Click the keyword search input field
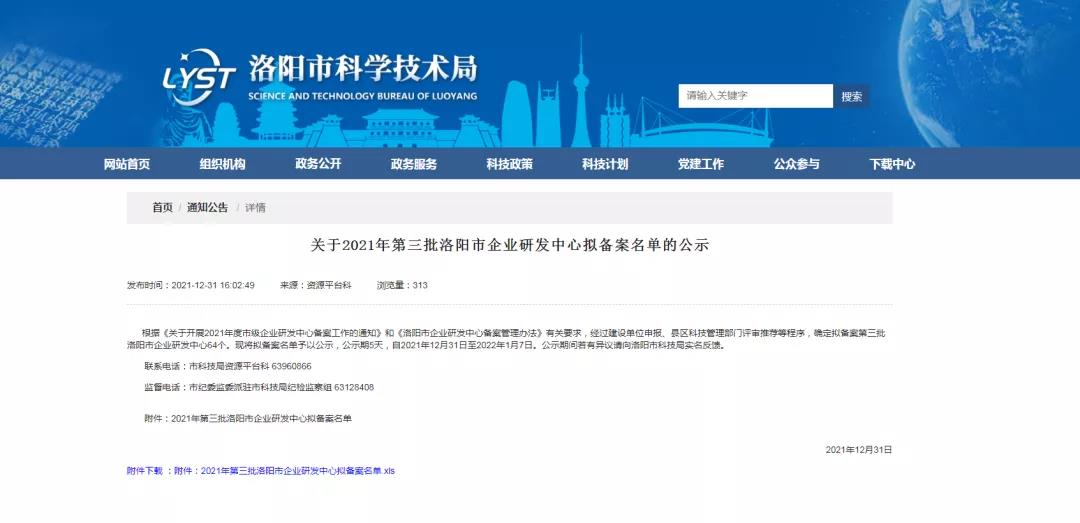The height and width of the screenshot is (523, 1080). tap(756, 96)
